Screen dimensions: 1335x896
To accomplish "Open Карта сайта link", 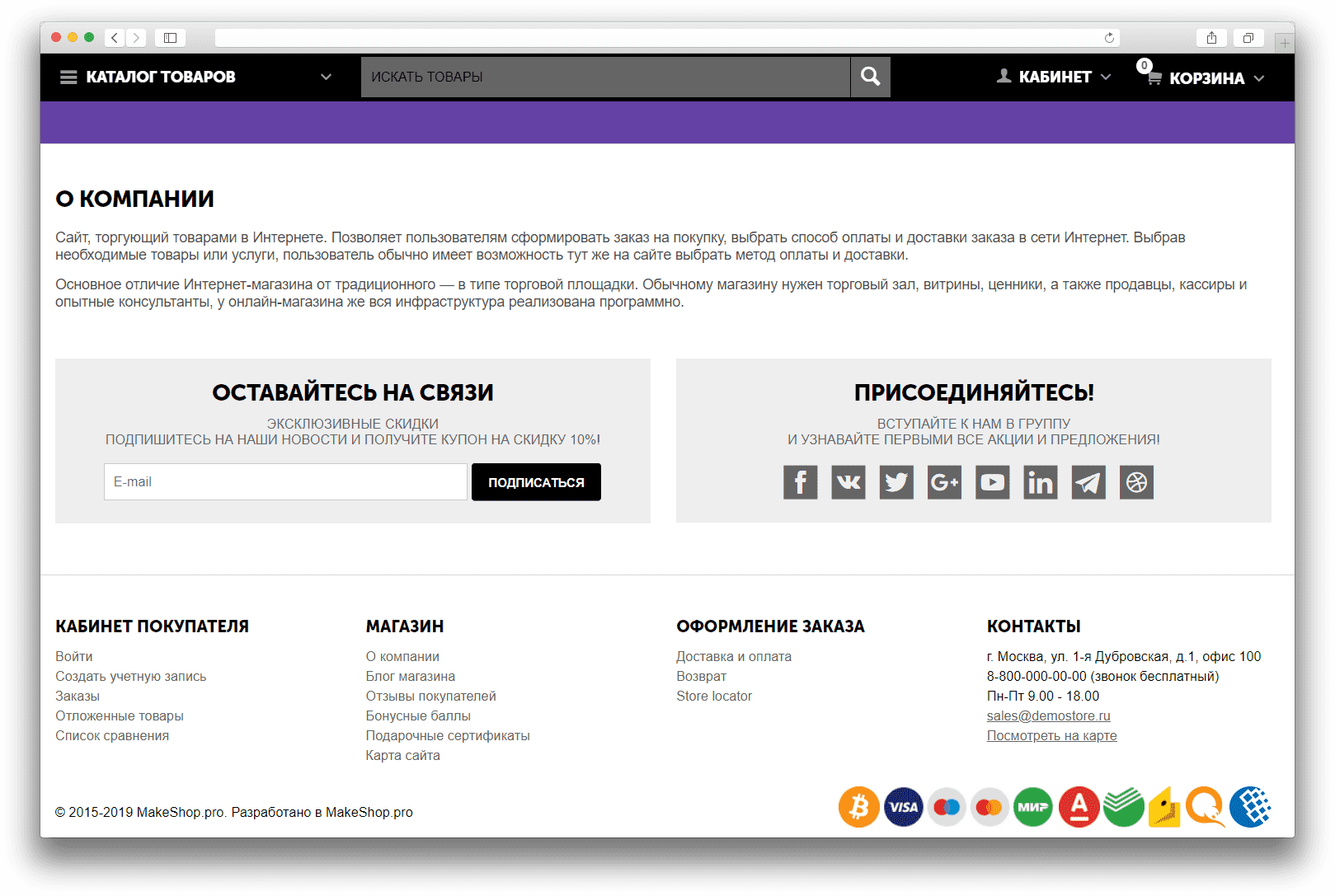I will tap(403, 755).
